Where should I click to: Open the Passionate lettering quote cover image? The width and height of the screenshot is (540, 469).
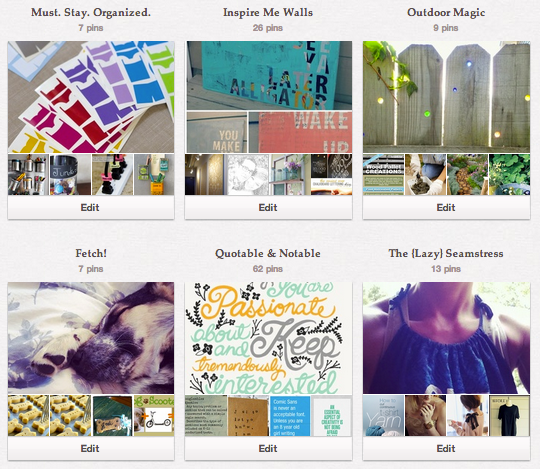[268, 338]
